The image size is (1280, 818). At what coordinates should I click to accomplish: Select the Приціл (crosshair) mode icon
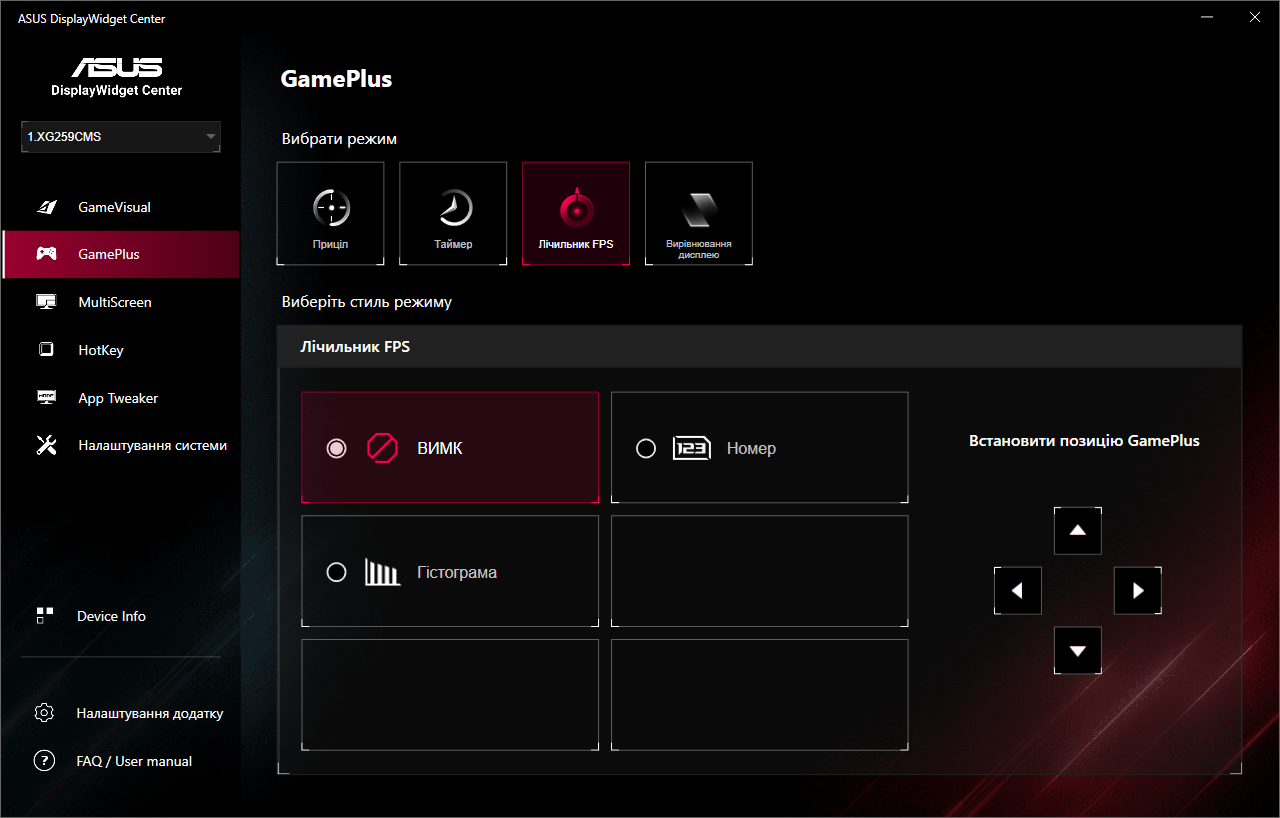330,212
